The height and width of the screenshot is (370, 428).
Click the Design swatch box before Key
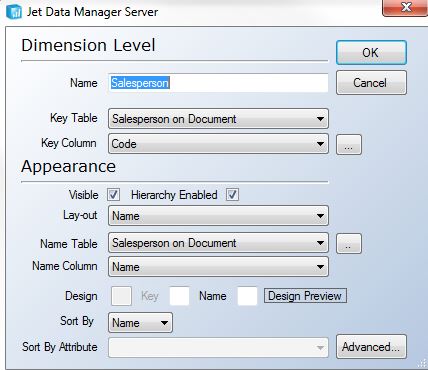(121, 296)
